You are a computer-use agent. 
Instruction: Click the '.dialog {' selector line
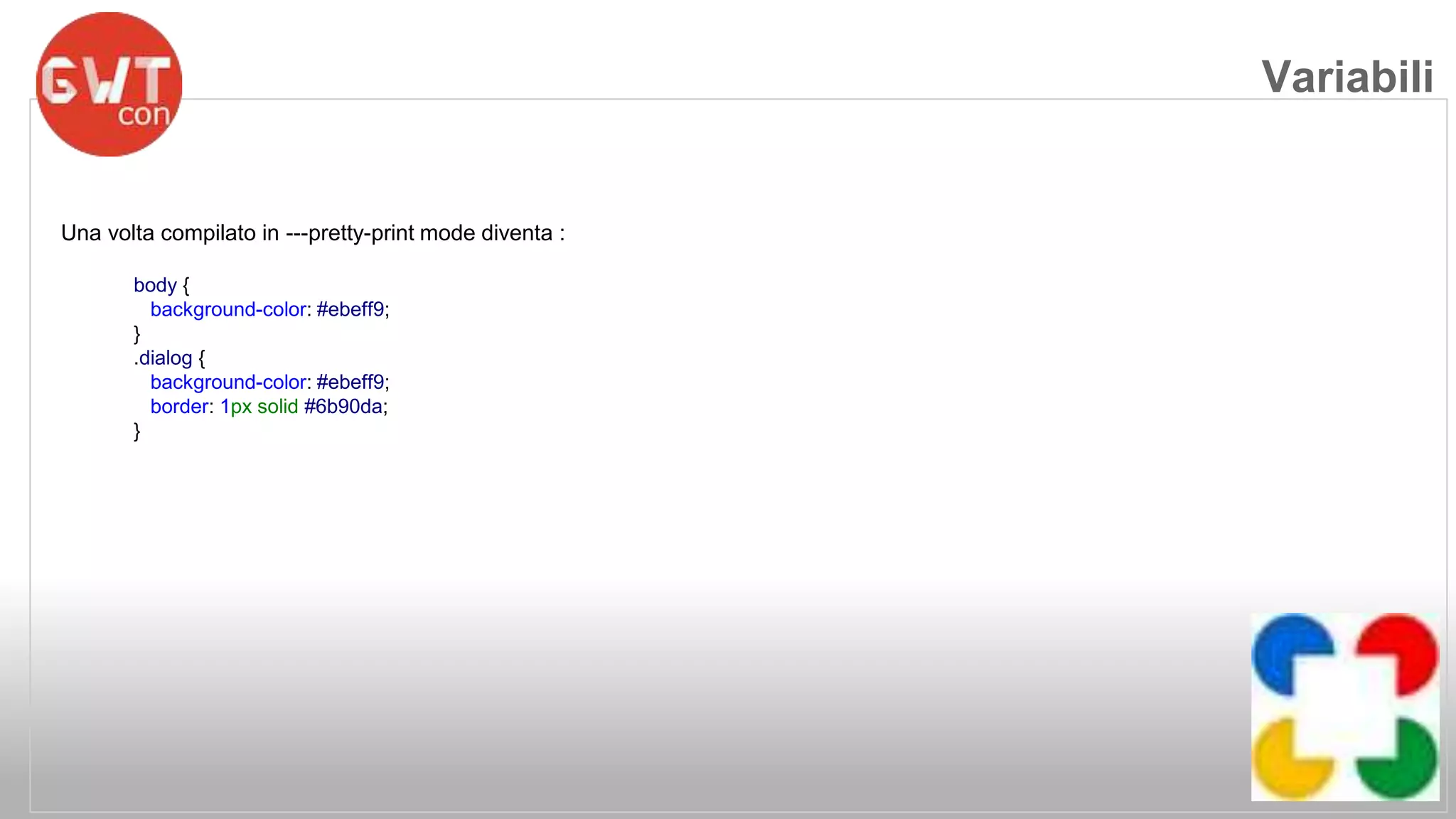169,358
